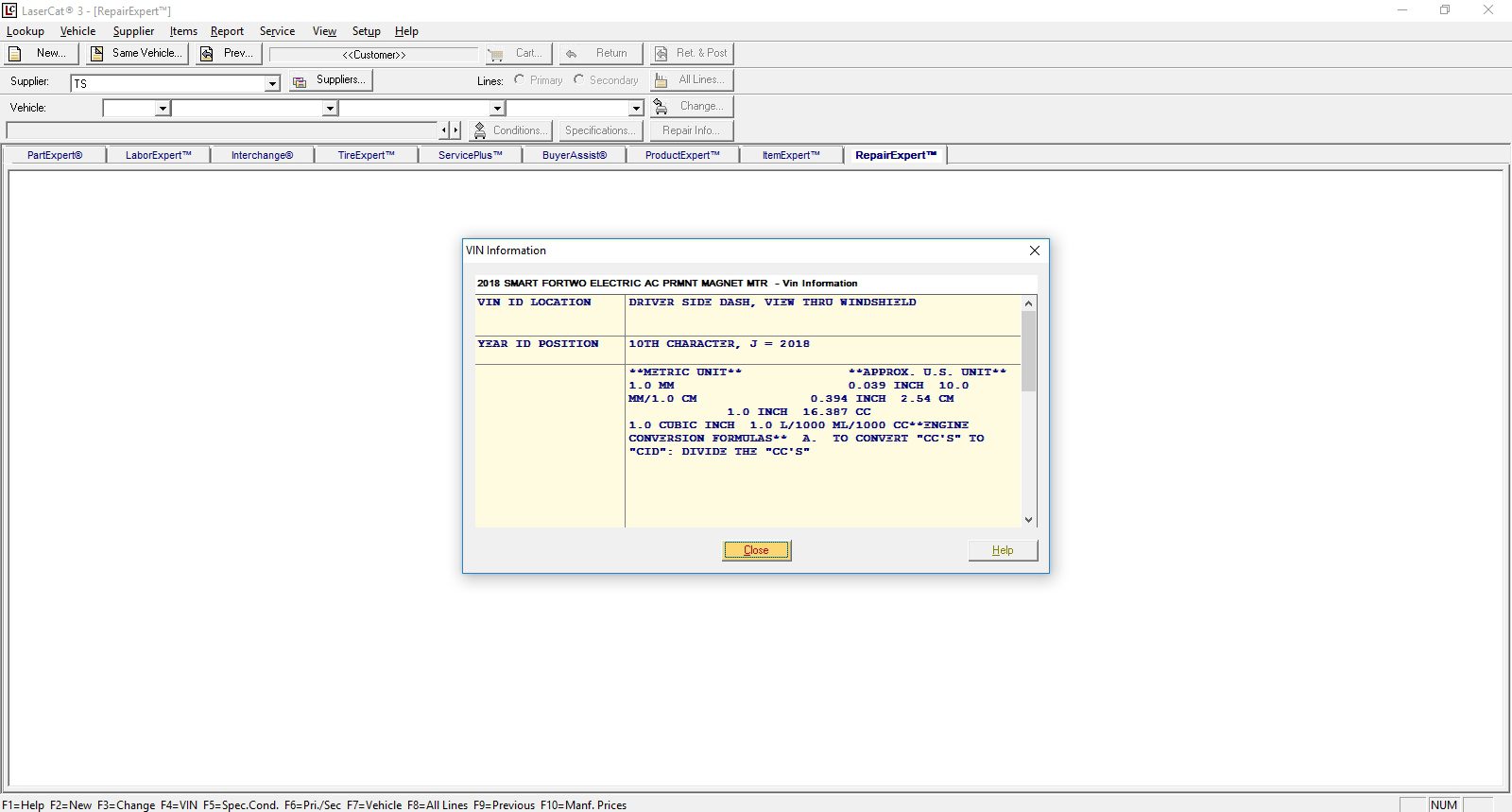Expand the last Vehicle dropdown arrow
Screen dimensions: 1512x812
(x=636, y=109)
